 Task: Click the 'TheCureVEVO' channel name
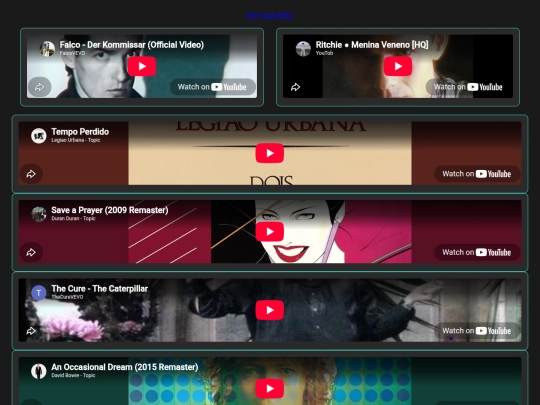(67, 297)
